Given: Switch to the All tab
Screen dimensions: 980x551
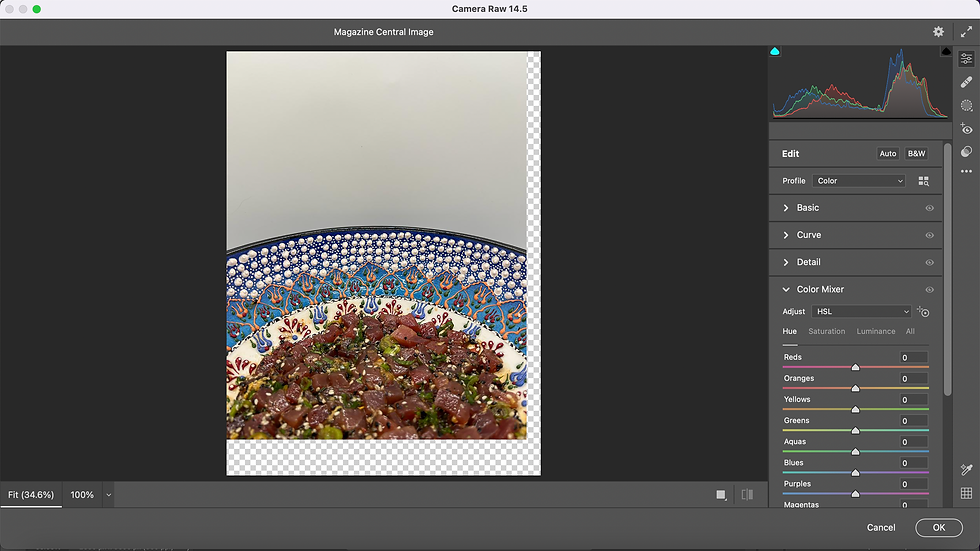Looking at the screenshot, I should pos(910,331).
